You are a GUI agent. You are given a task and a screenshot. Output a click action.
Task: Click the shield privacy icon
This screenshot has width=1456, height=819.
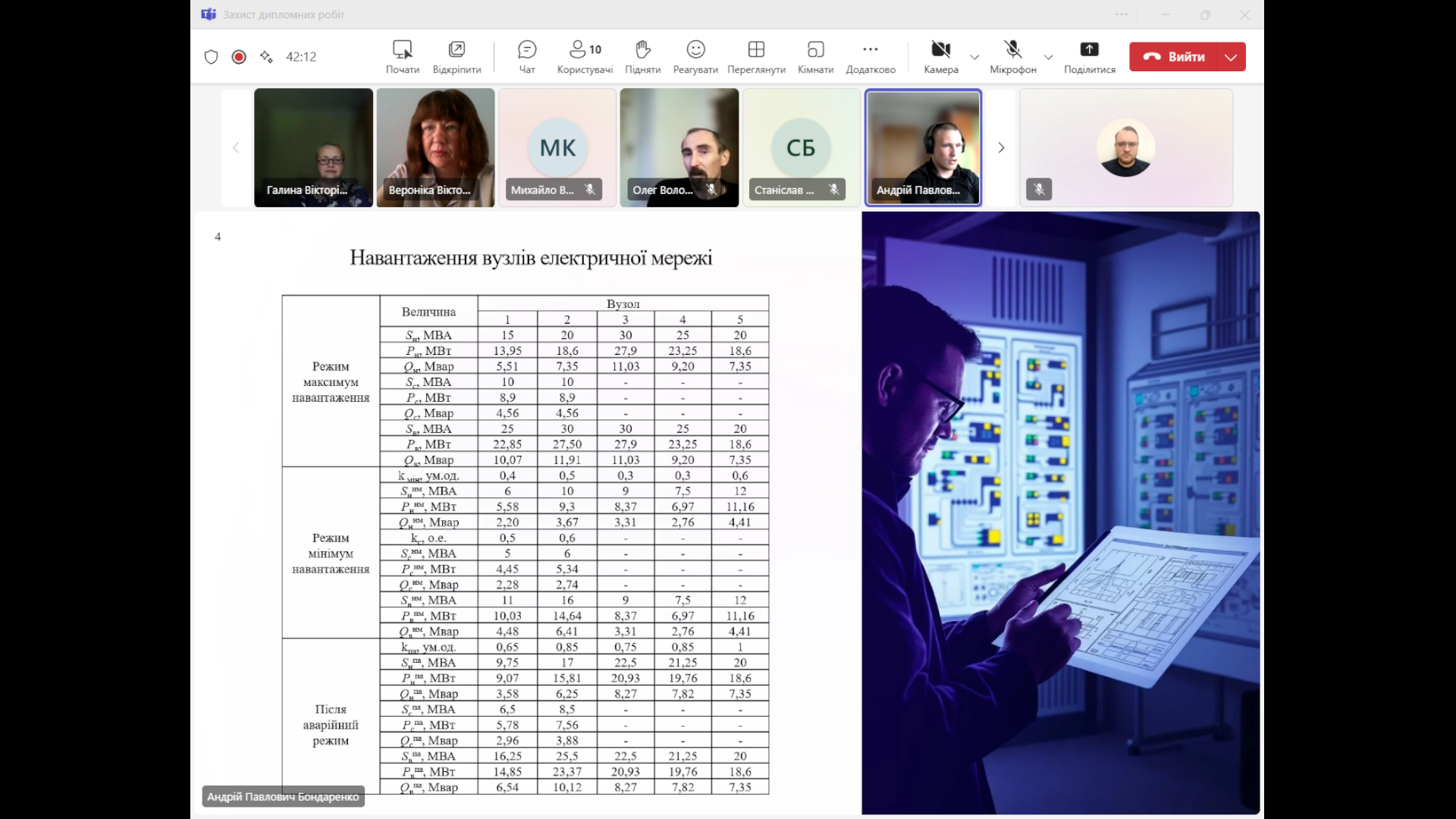[212, 57]
